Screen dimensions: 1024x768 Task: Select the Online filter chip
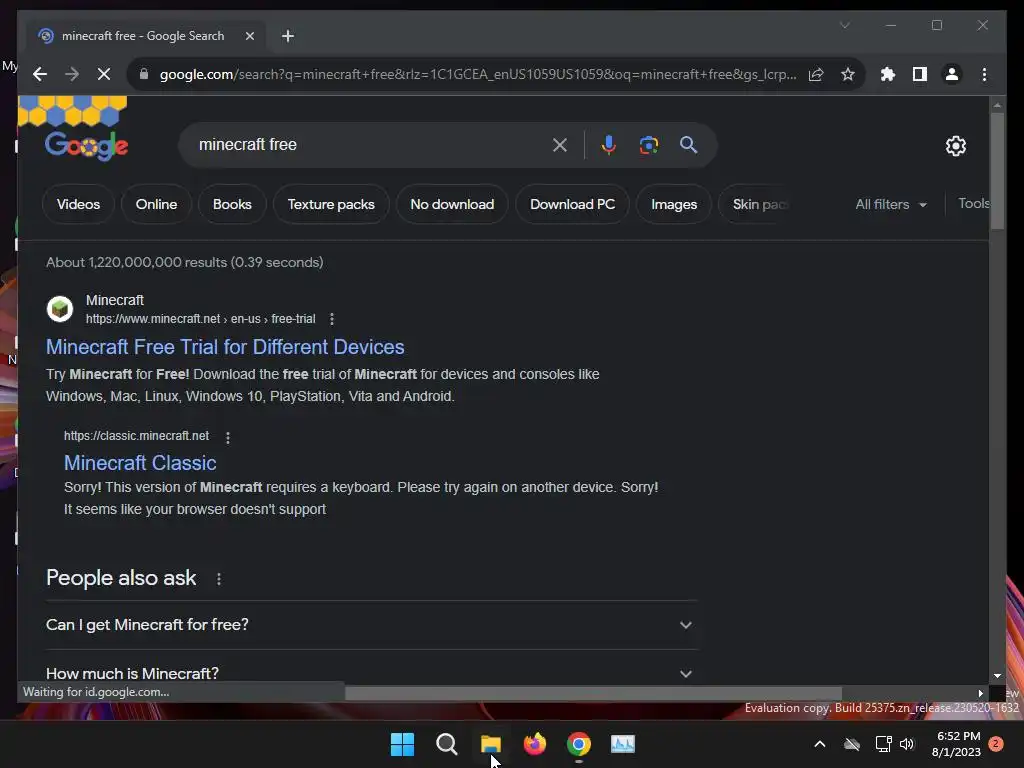pyautogui.click(x=156, y=204)
